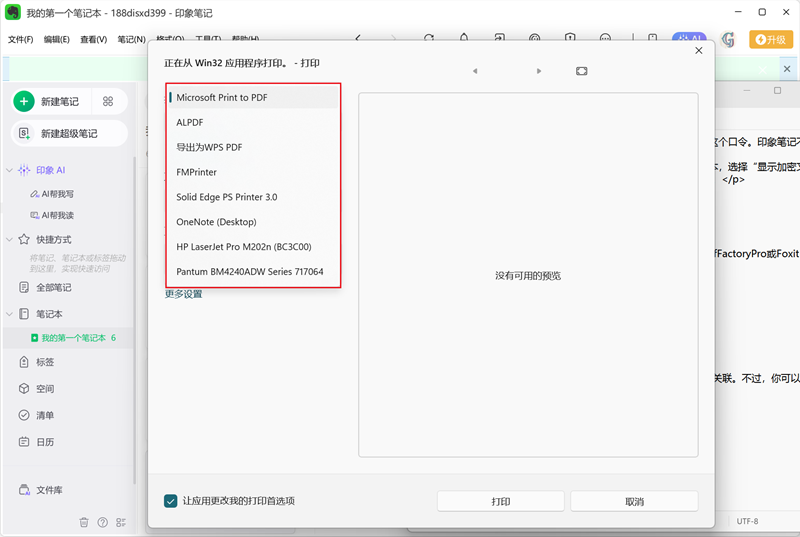Click green 新建笔记 plus button
This screenshot has height=537, width=800.
(x=24, y=101)
